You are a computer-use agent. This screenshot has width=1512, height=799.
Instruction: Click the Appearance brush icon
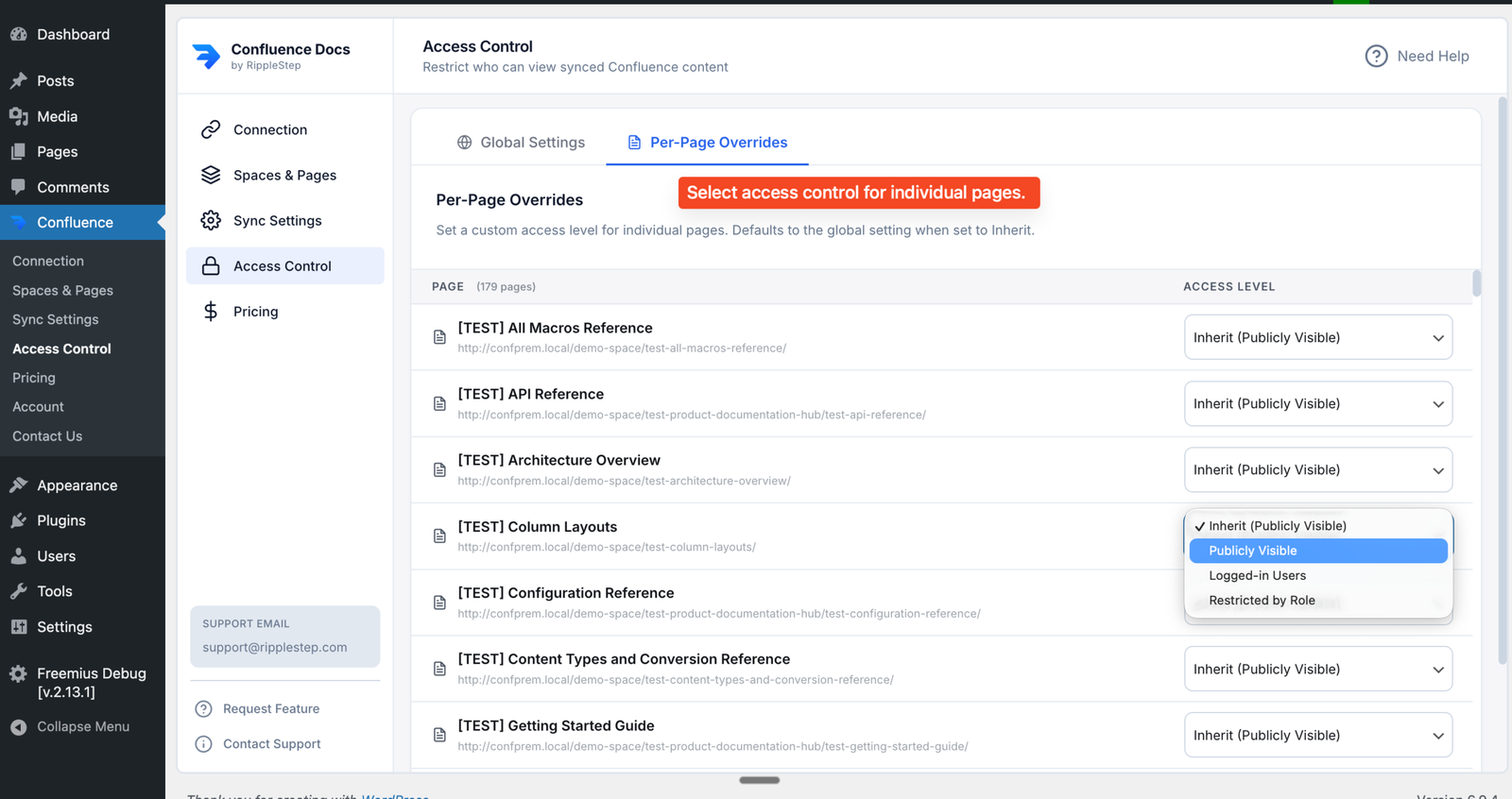coord(18,485)
